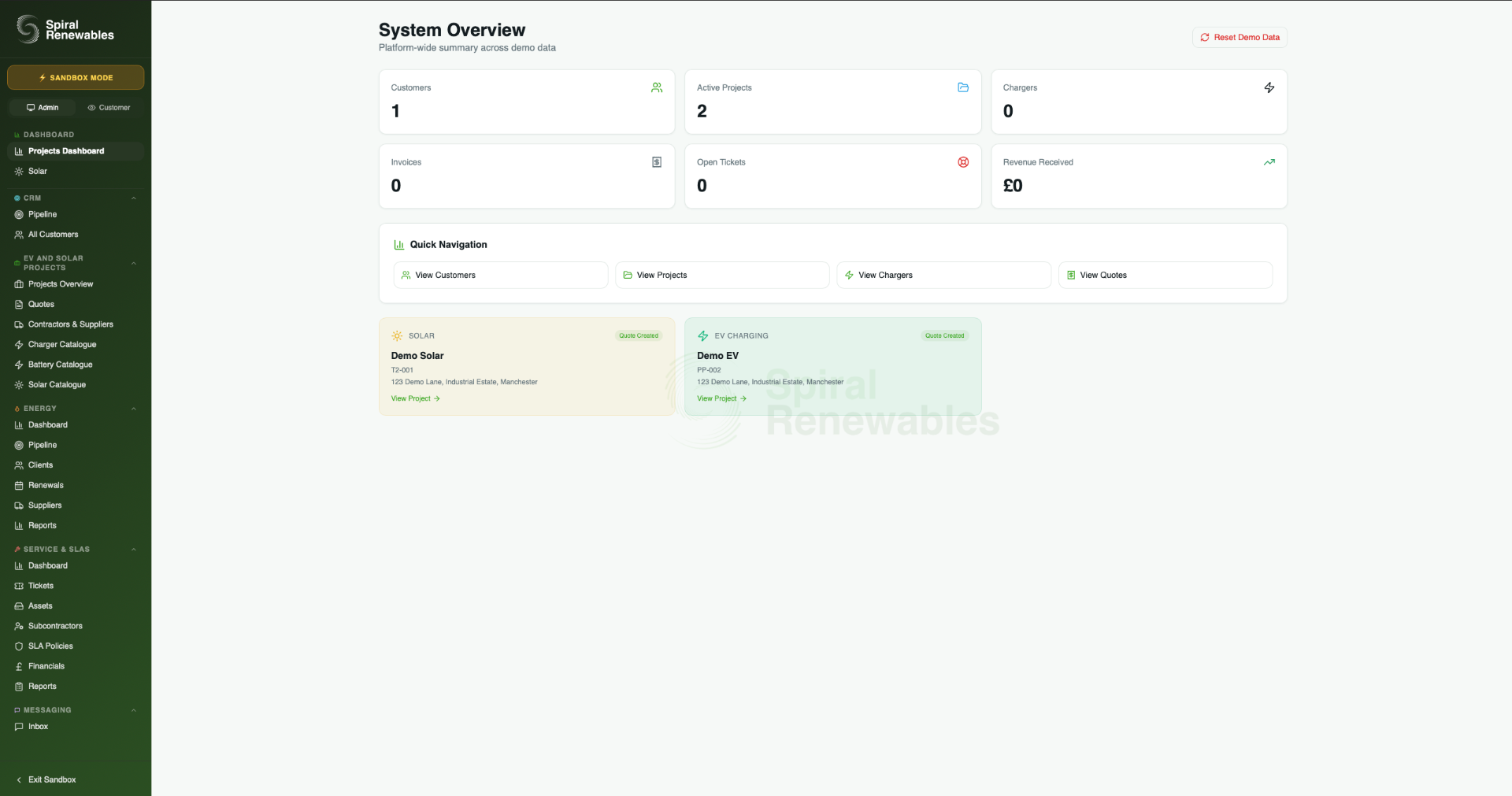Click the Reset Demo Data refresh icon
The image size is (1512, 796).
pyautogui.click(x=1205, y=37)
